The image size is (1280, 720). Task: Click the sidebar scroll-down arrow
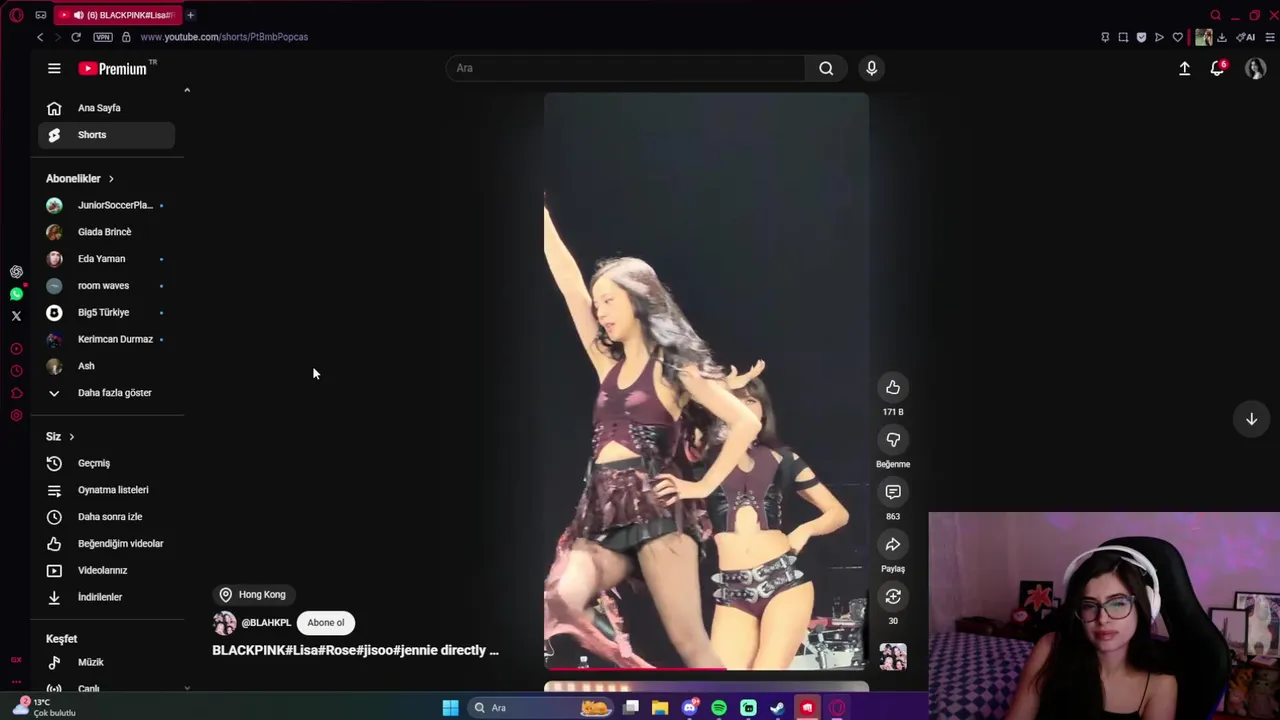pyautogui.click(x=186, y=688)
